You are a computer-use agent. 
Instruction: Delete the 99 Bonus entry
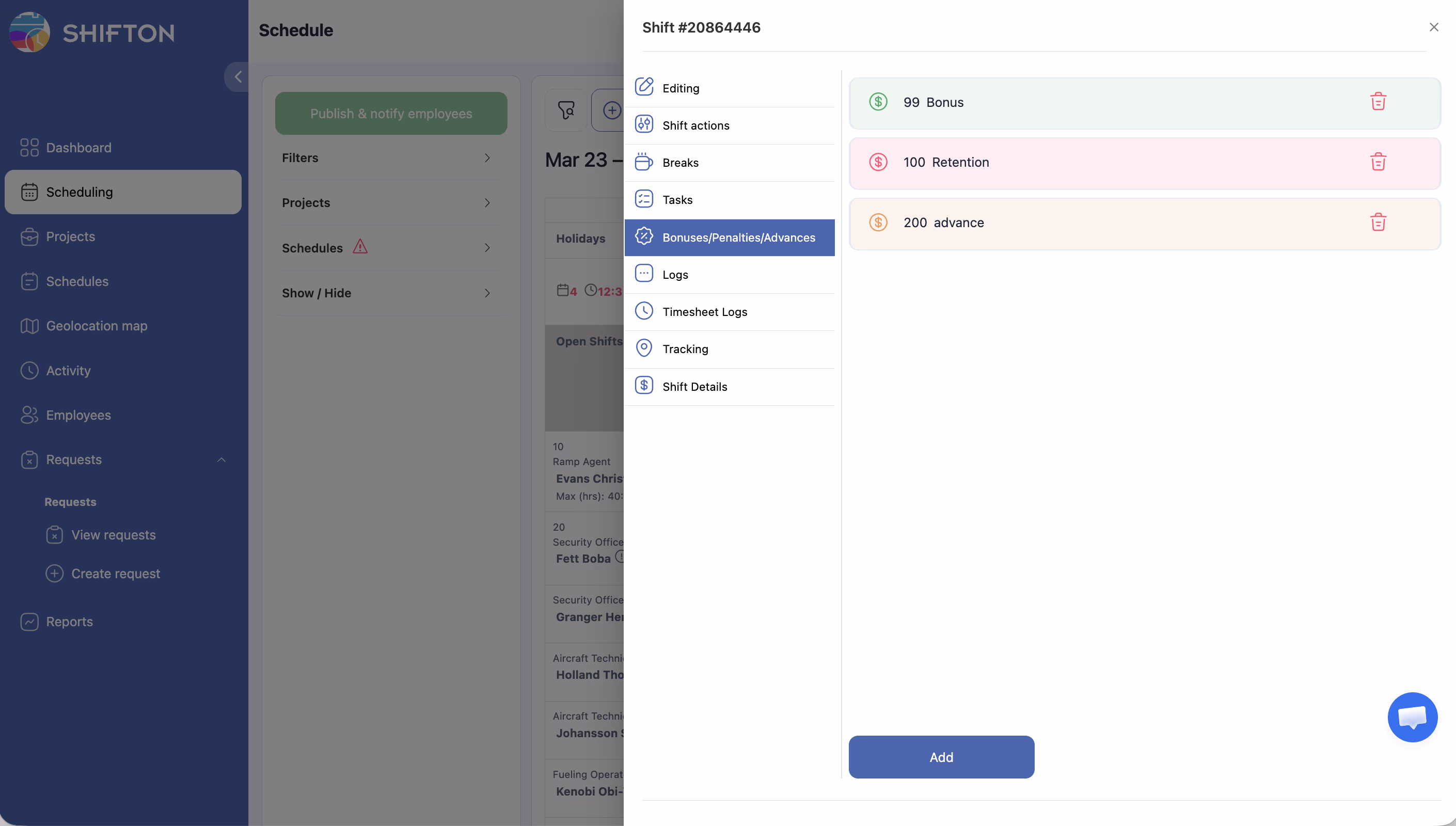coord(1378,102)
